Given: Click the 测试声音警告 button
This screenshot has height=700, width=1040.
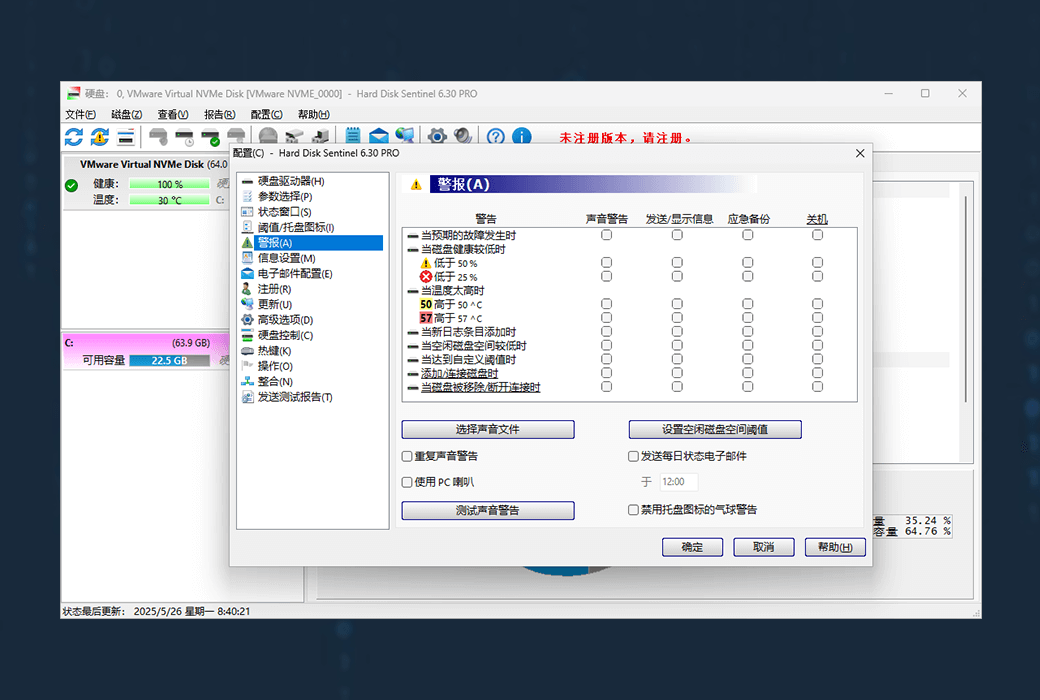Looking at the screenshot, I should 488,510.
